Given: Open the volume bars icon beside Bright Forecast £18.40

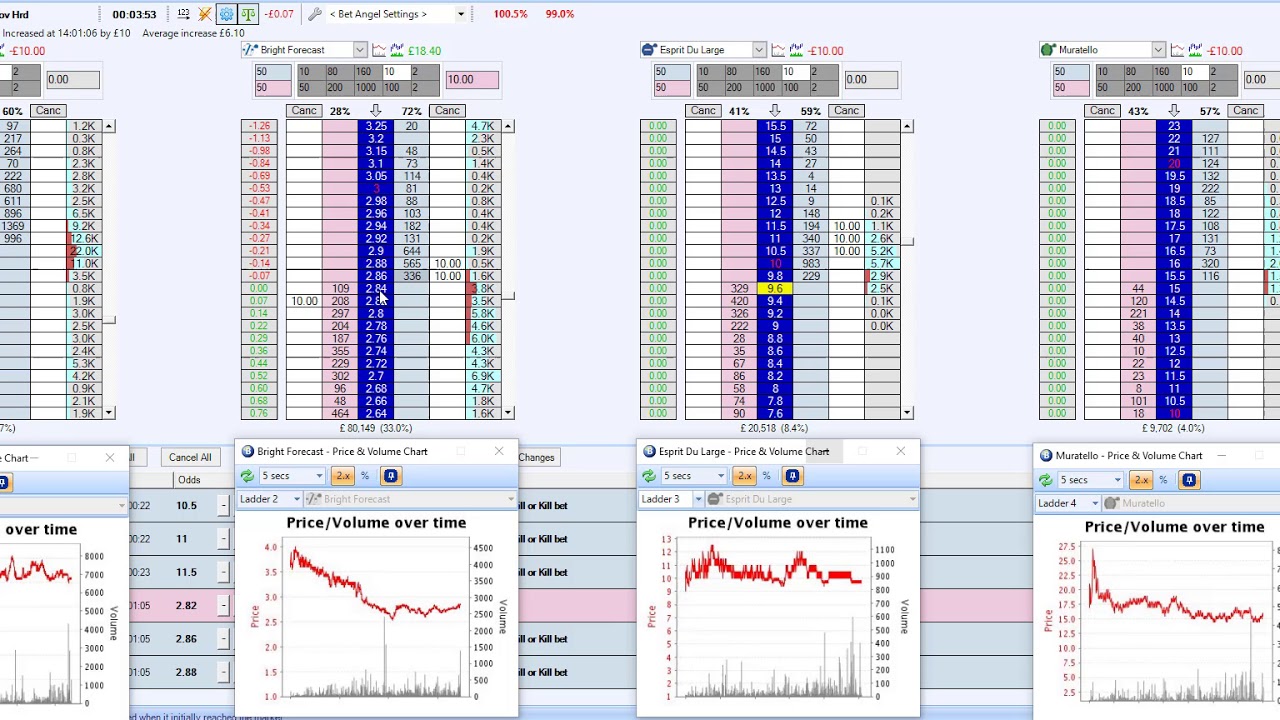Looking at the screenshot, I should click(397, 50).
